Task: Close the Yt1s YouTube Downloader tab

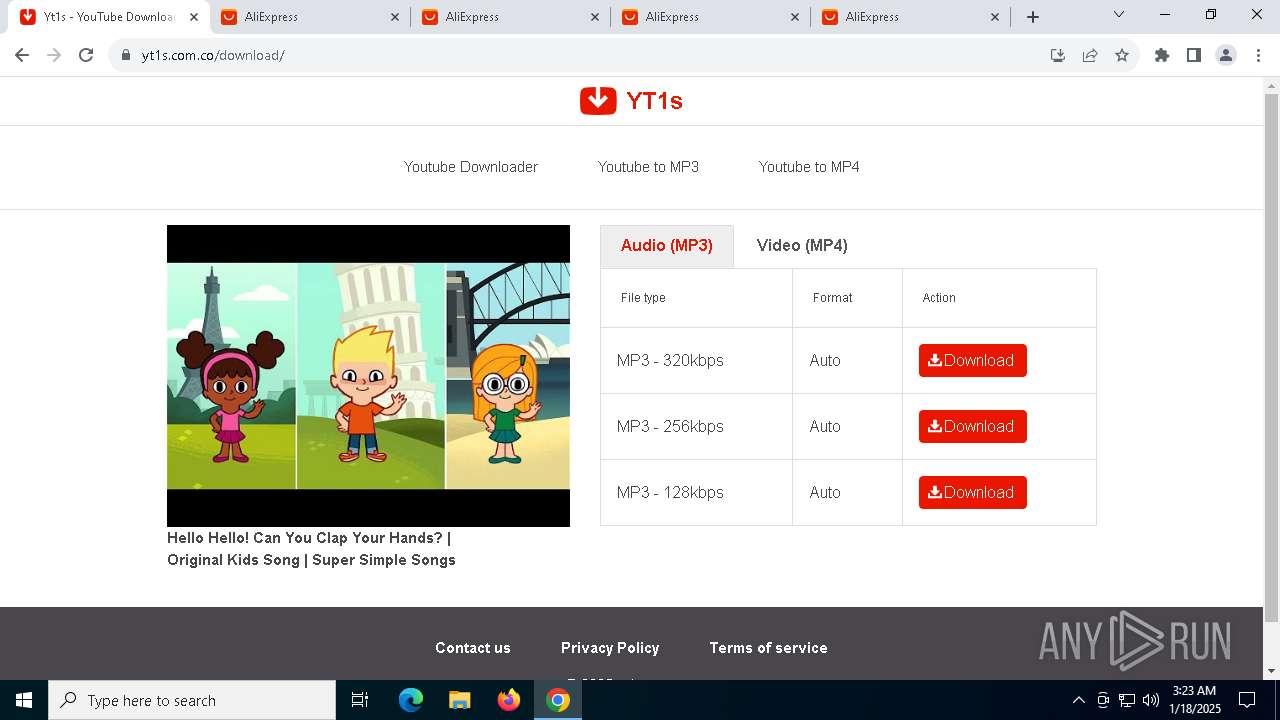Action: tap(194, 17)
